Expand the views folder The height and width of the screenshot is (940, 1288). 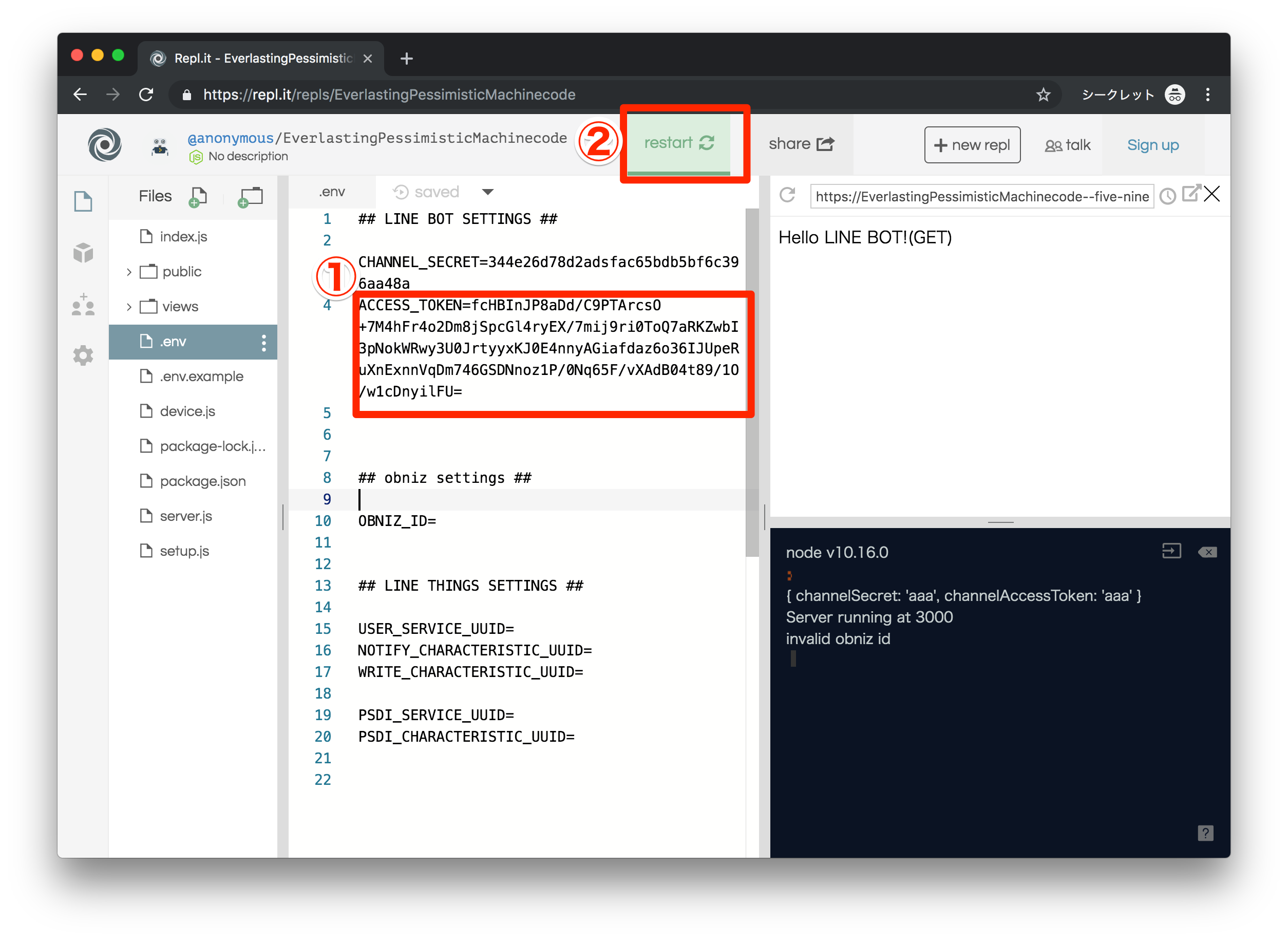[129, 307]
